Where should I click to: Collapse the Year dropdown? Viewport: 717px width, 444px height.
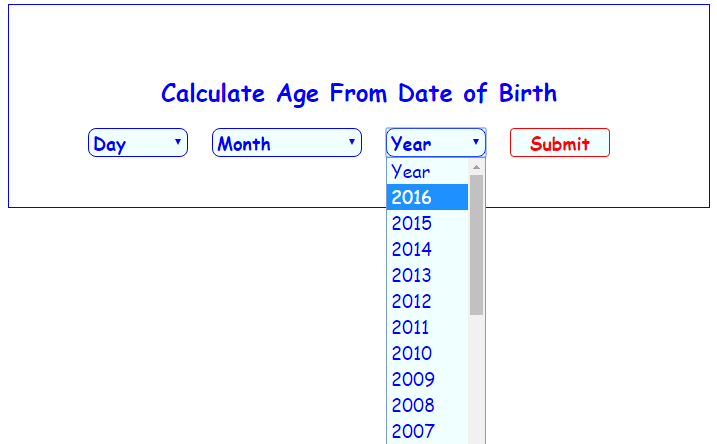tap(436, 143)
